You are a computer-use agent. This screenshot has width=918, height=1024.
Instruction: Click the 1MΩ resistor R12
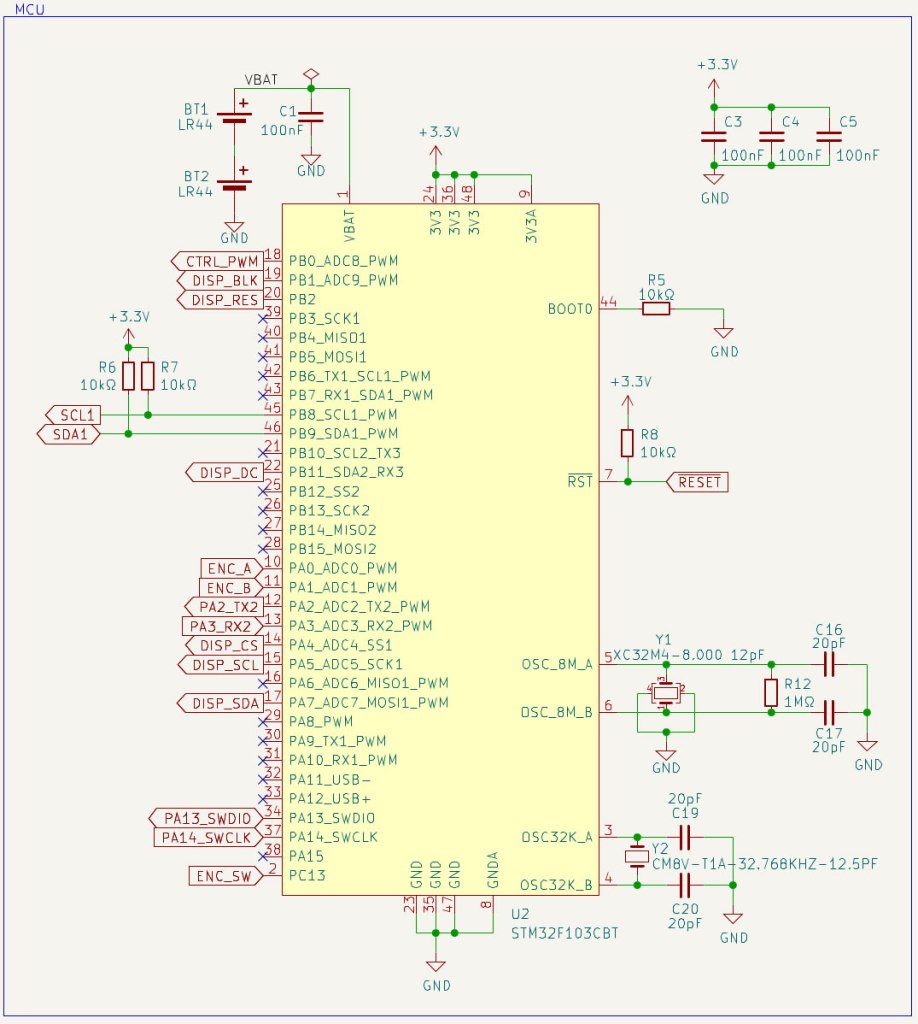pyautogui.click(x=771, y=692)
